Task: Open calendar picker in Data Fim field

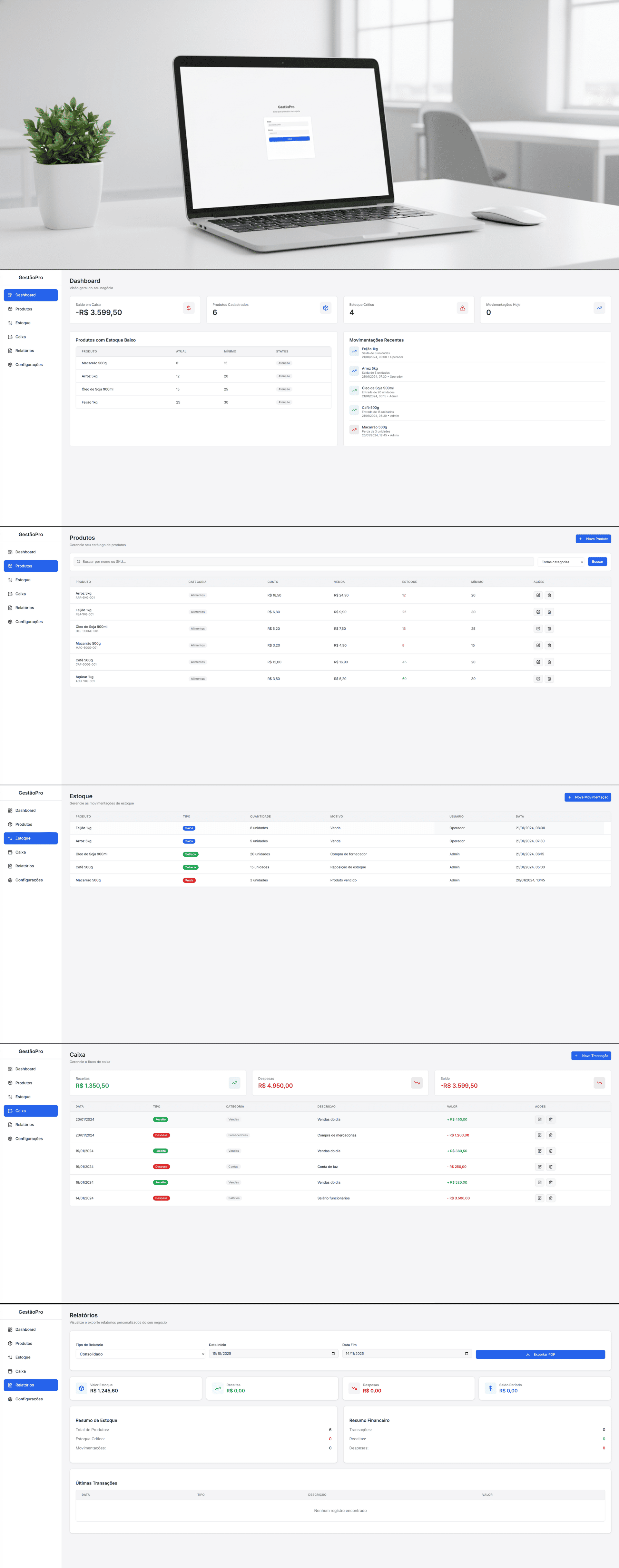Action: (466, 1354)
